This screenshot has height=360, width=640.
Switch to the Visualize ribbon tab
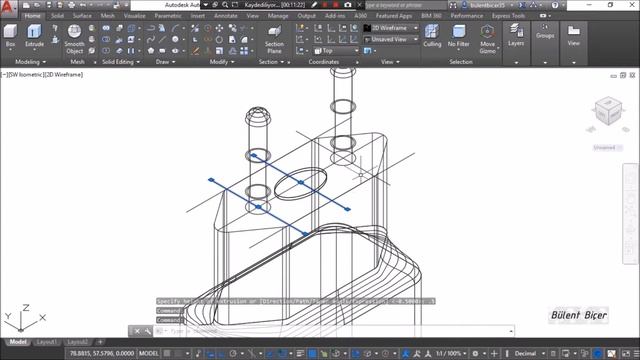tap(134, 16)
